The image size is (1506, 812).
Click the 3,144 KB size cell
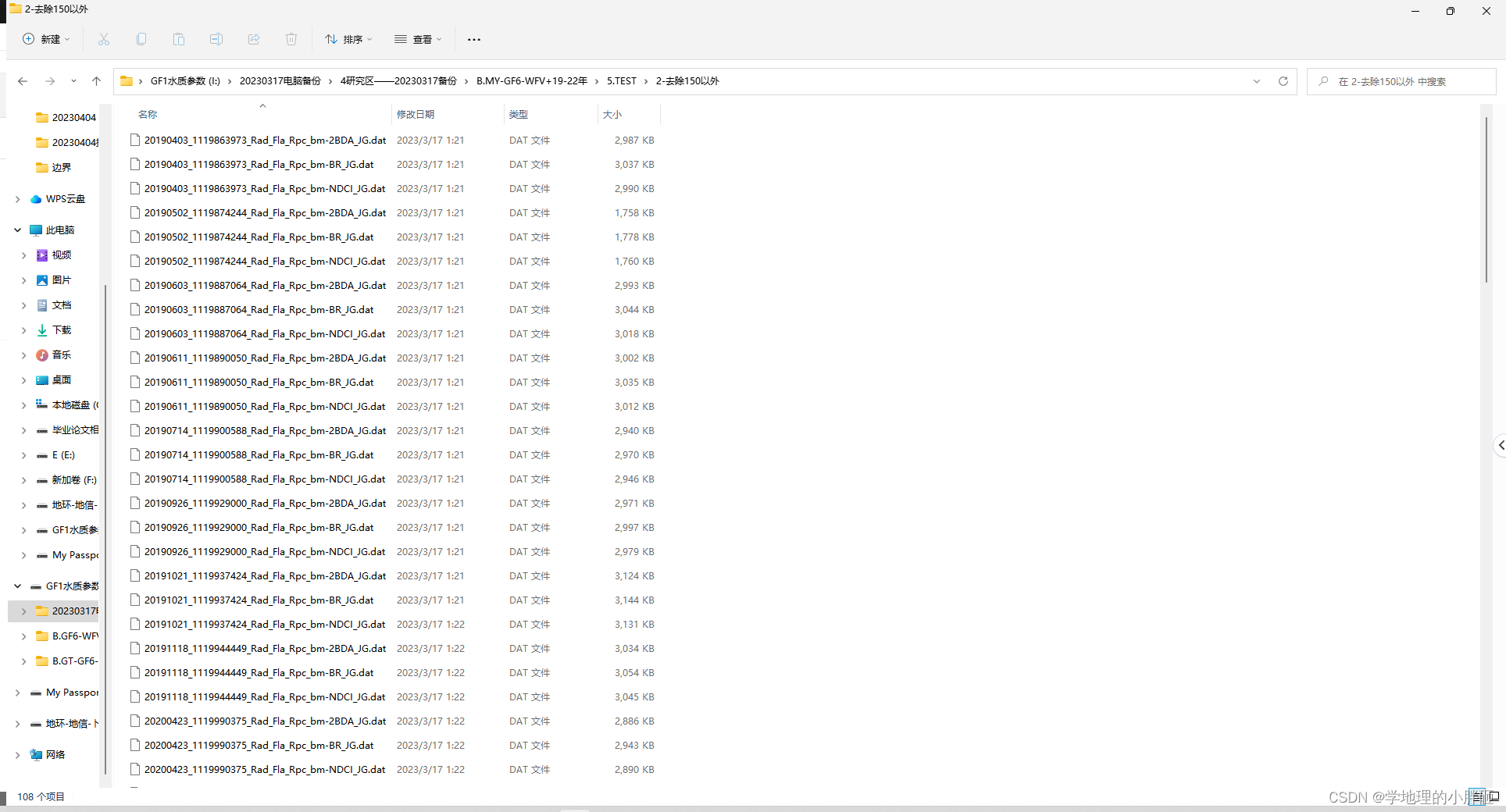pyautogui.click(x=634, y=600)
